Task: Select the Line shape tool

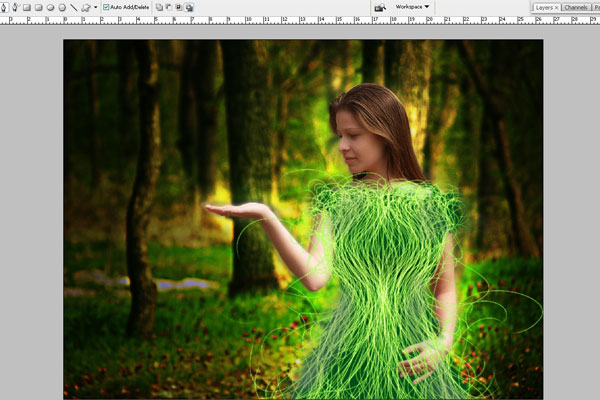Action: [73, 7]
